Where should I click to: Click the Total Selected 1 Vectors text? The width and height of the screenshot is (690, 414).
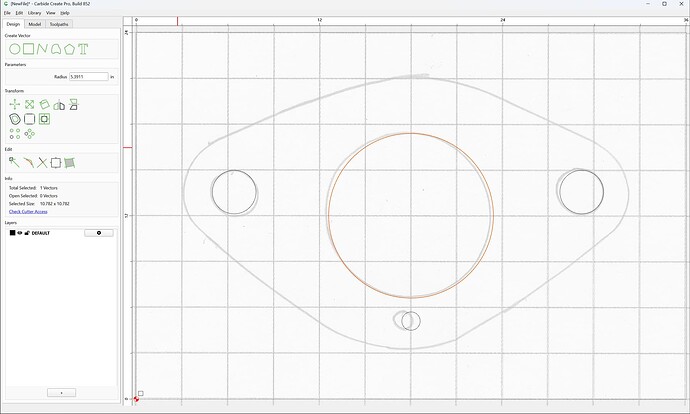pos(33,188)
